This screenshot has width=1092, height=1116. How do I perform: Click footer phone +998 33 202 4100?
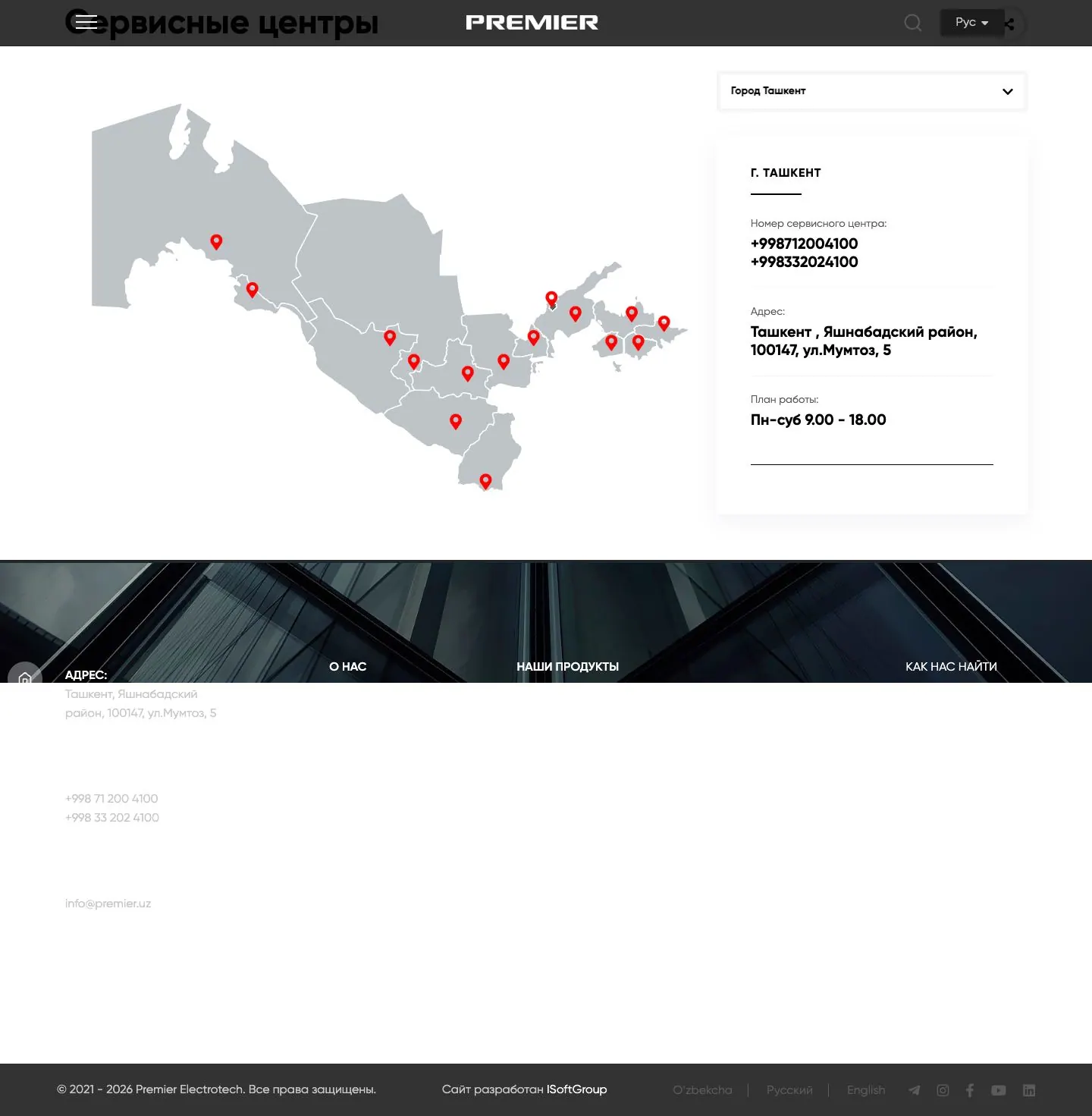coord(112,817)
